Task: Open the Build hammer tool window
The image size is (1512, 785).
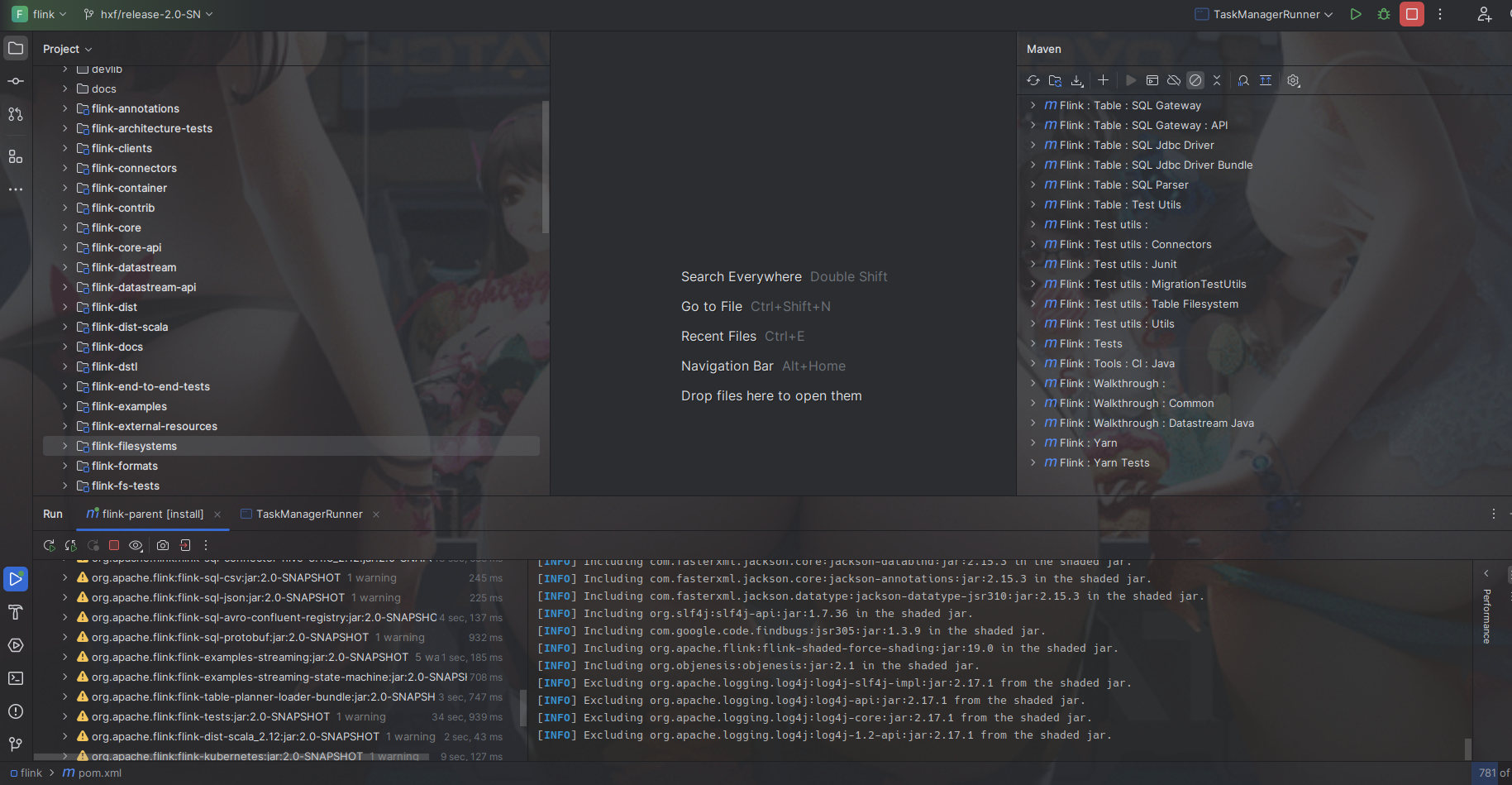Action: click(16, 612)
